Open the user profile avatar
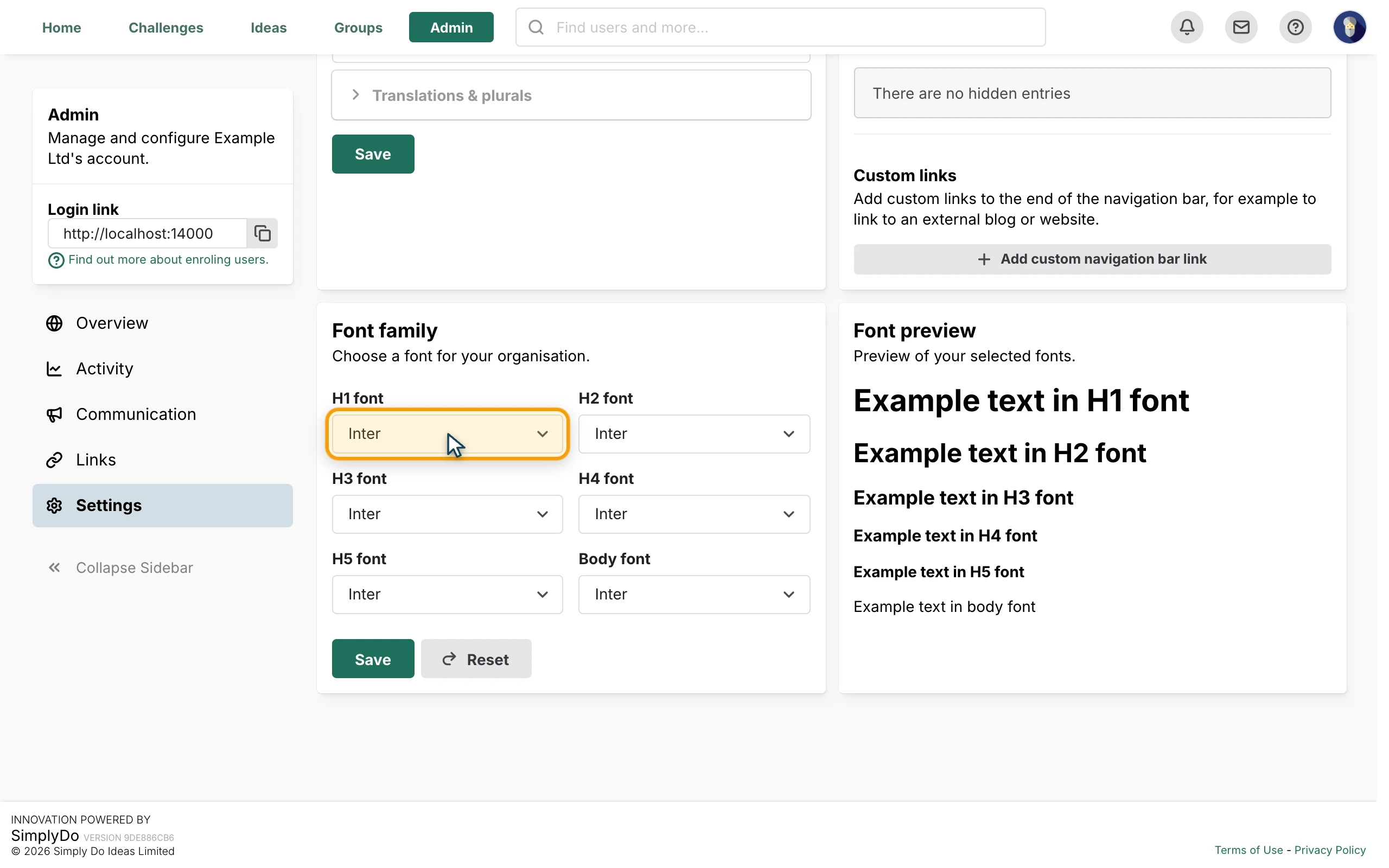1389x868 pixels. (1349, 27)
